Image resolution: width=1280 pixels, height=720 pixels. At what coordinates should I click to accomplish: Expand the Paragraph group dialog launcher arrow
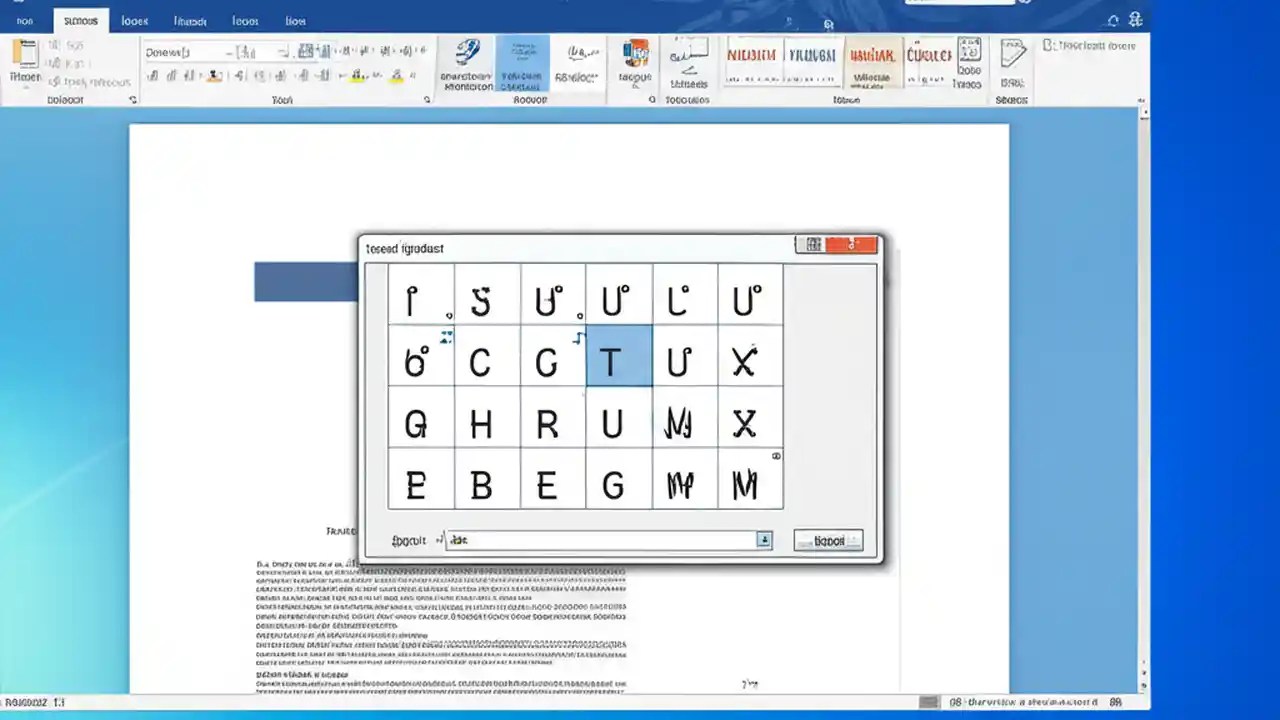tap(427, 100)
